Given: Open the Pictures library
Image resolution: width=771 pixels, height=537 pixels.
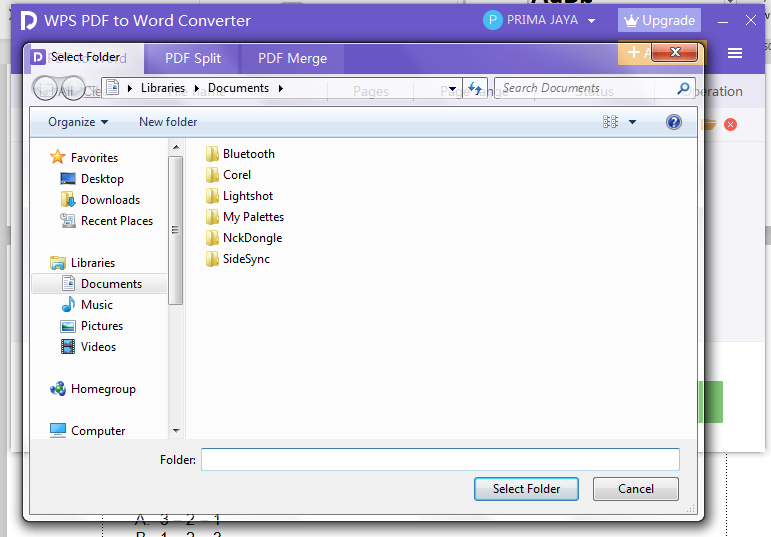Looking at the screenshot, I should tap(91, 326).
